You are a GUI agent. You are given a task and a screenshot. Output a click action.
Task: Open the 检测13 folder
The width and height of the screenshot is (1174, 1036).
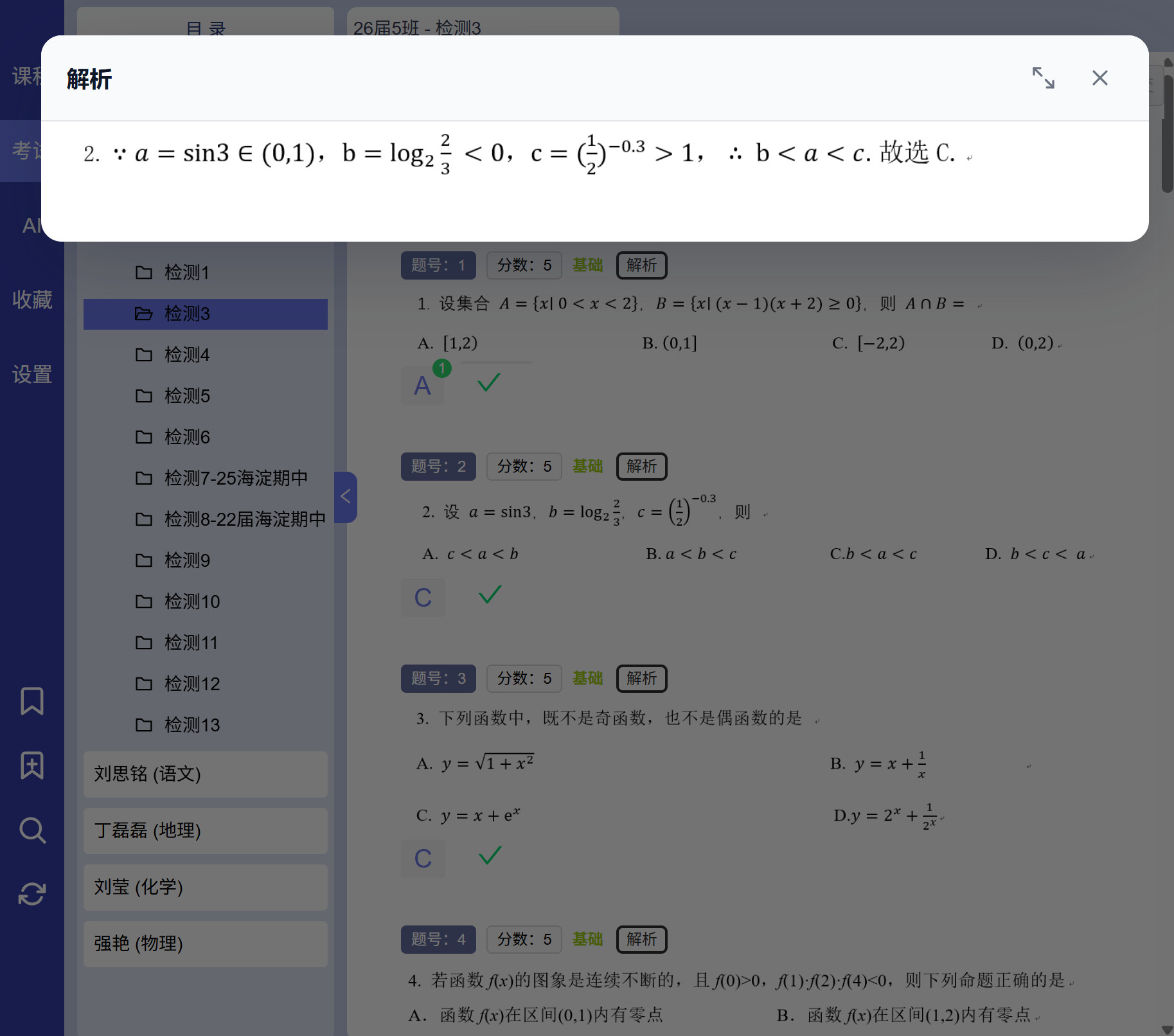coord(191,725)
